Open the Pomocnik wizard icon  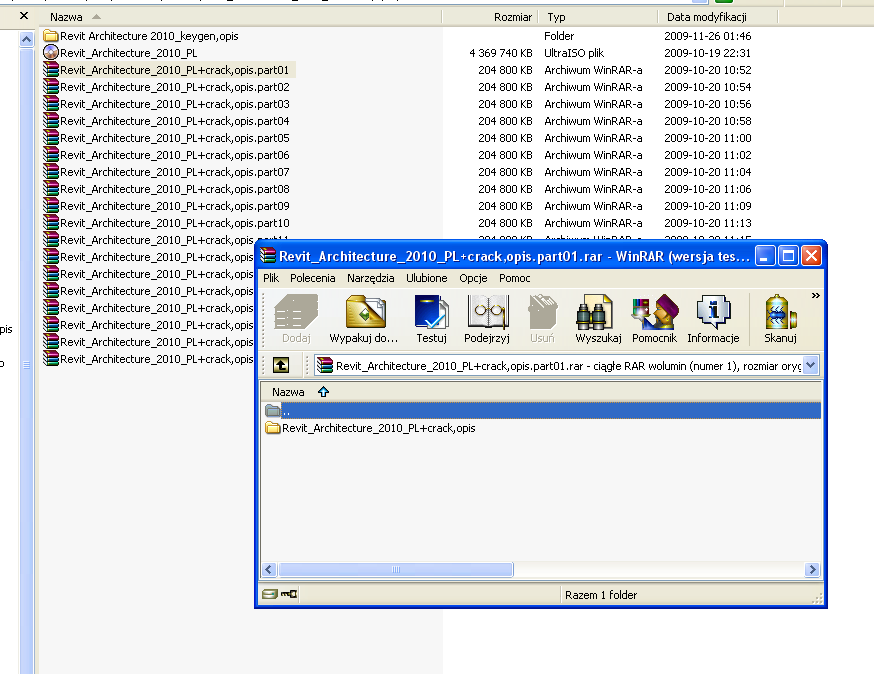point(655,311)
